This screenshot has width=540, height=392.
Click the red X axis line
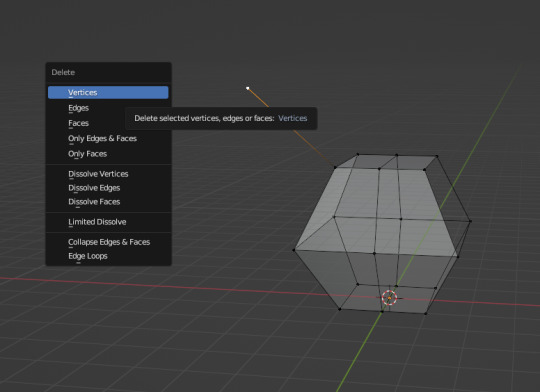(172, 287)
